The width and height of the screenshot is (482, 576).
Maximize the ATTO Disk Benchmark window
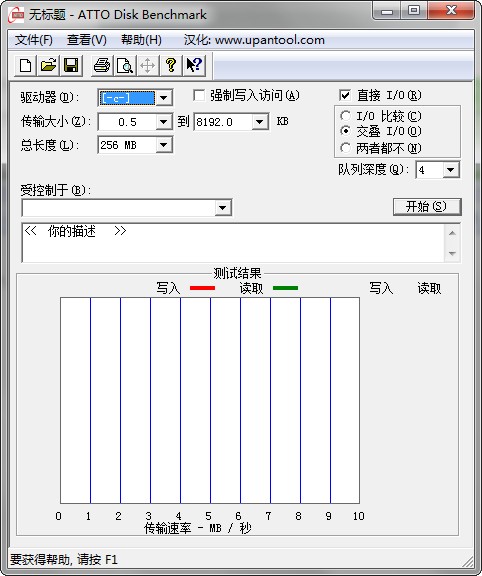(x=414, y=11)
